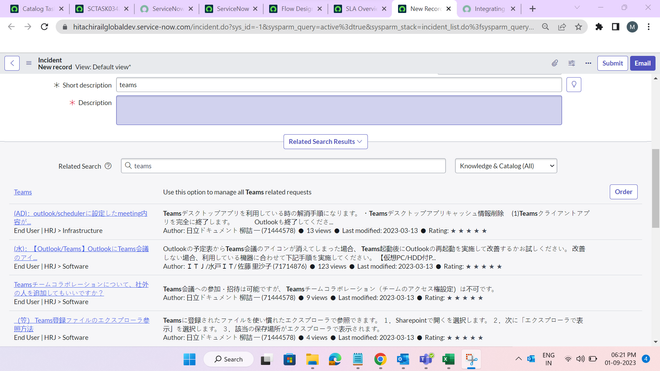Open the Chrome three-dot menu
660x371 pixels.
pos(649,27)
